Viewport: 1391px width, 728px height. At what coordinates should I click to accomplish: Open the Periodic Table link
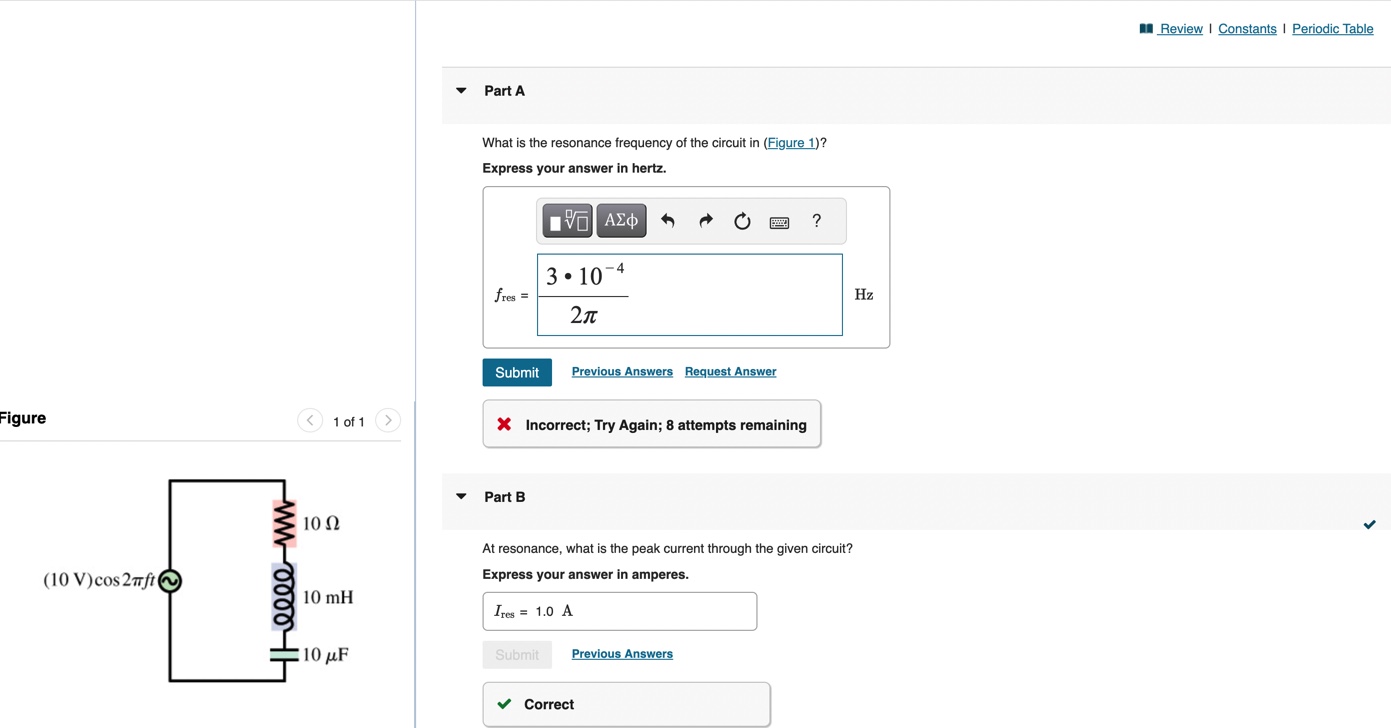pos(1332,29)
